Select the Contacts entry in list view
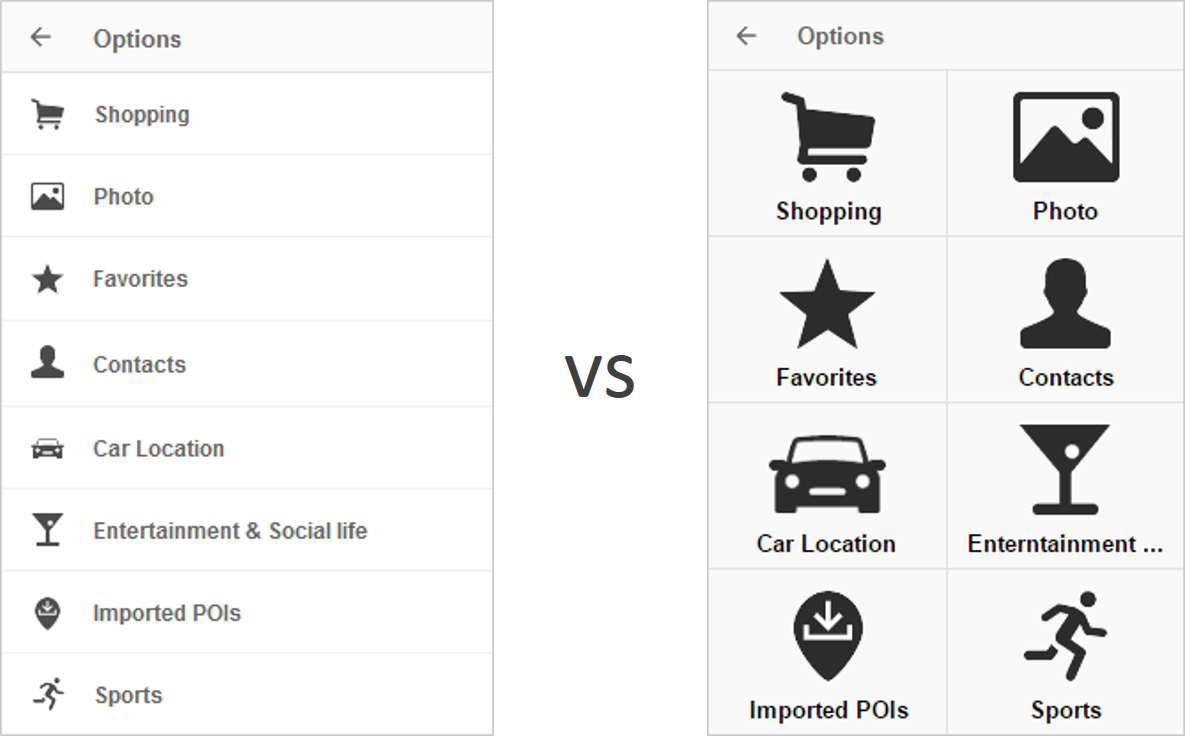Image resolution: width=1185 pixels, height=736 pixels. point(247,364)
